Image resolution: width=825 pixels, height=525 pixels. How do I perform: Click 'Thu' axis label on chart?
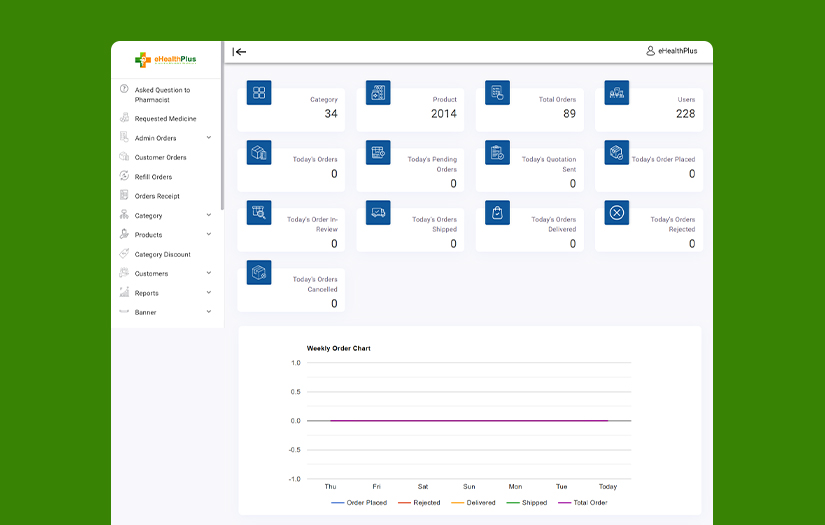click(x=330, y=487)
